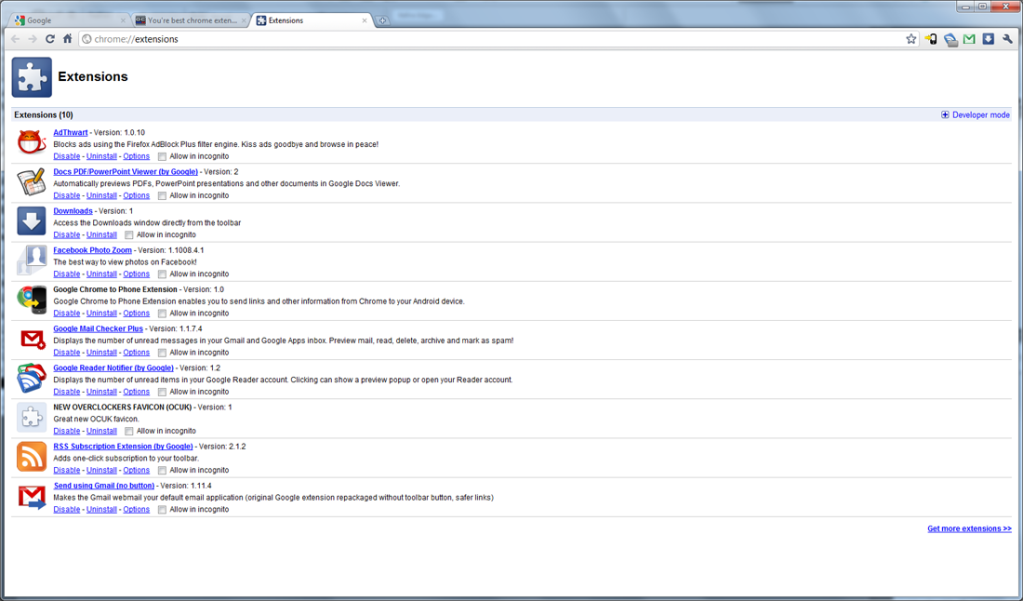Open Google Reader Notifier name link
The image size is (1023, 601).
click(x=114, y=368)
